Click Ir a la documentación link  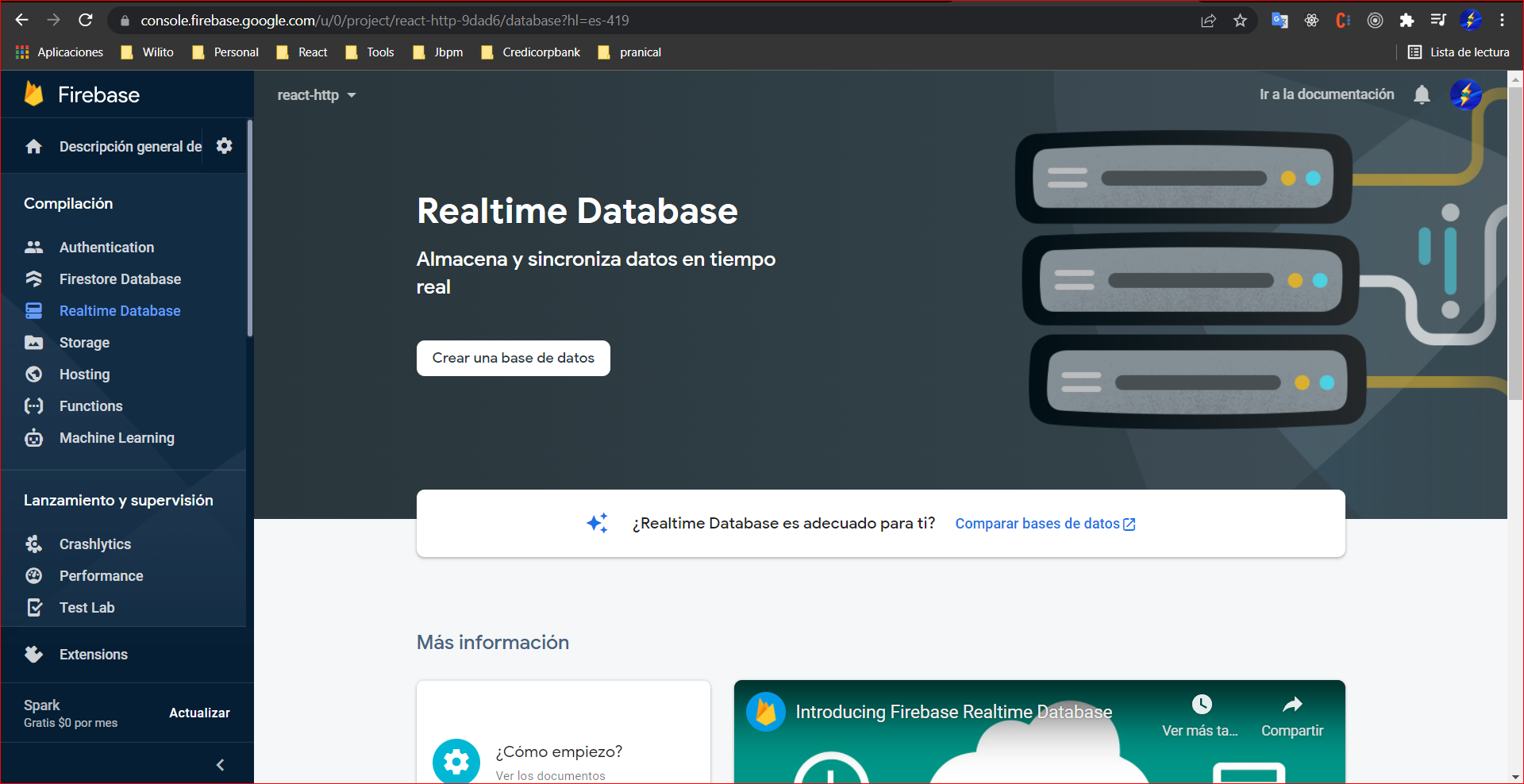(1326, 94)
